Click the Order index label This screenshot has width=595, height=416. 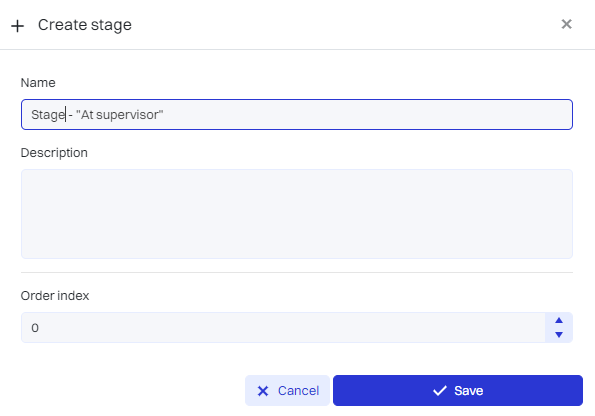(55, 296)
